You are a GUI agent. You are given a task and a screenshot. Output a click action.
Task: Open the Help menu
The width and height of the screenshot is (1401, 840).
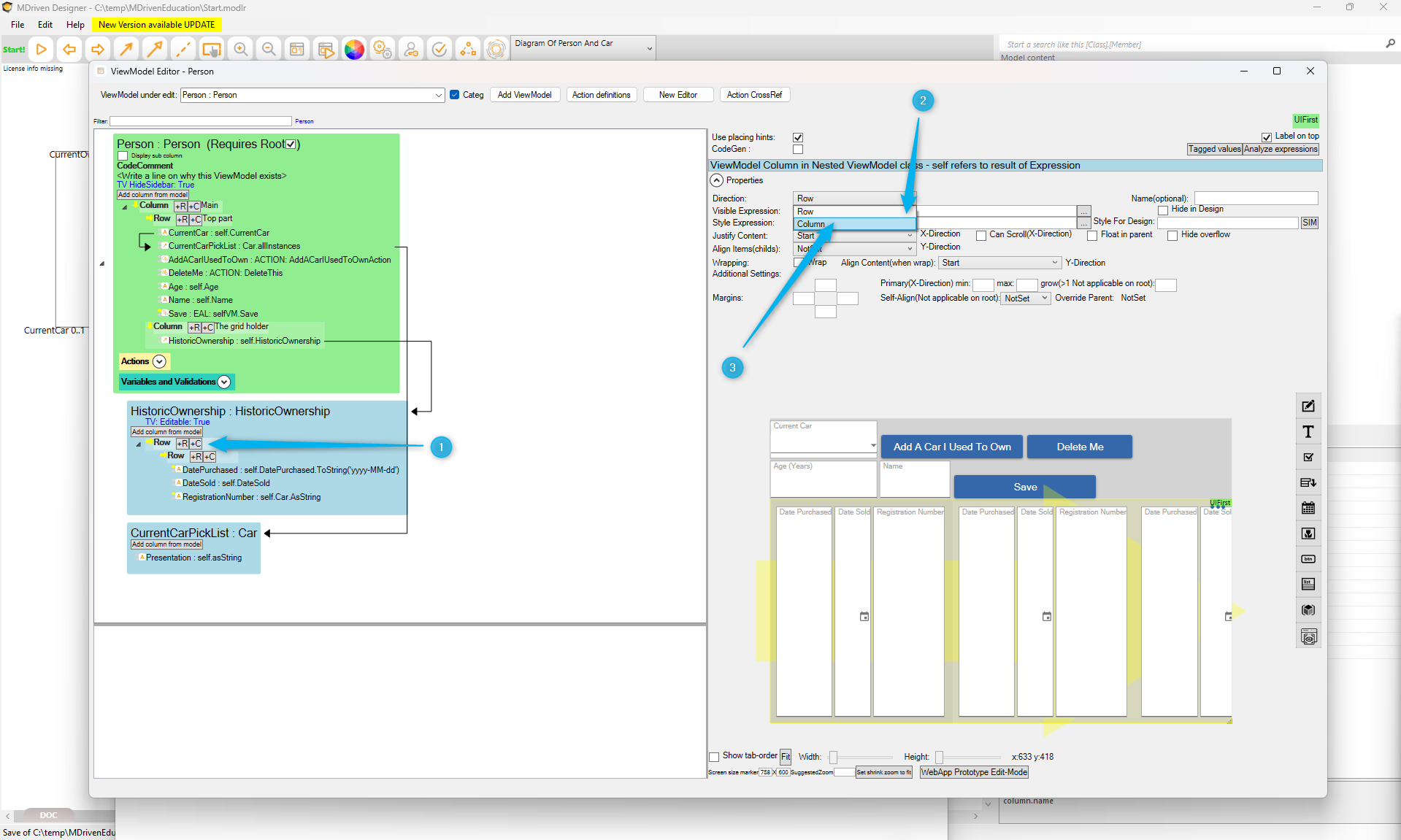tap(75, 25)
